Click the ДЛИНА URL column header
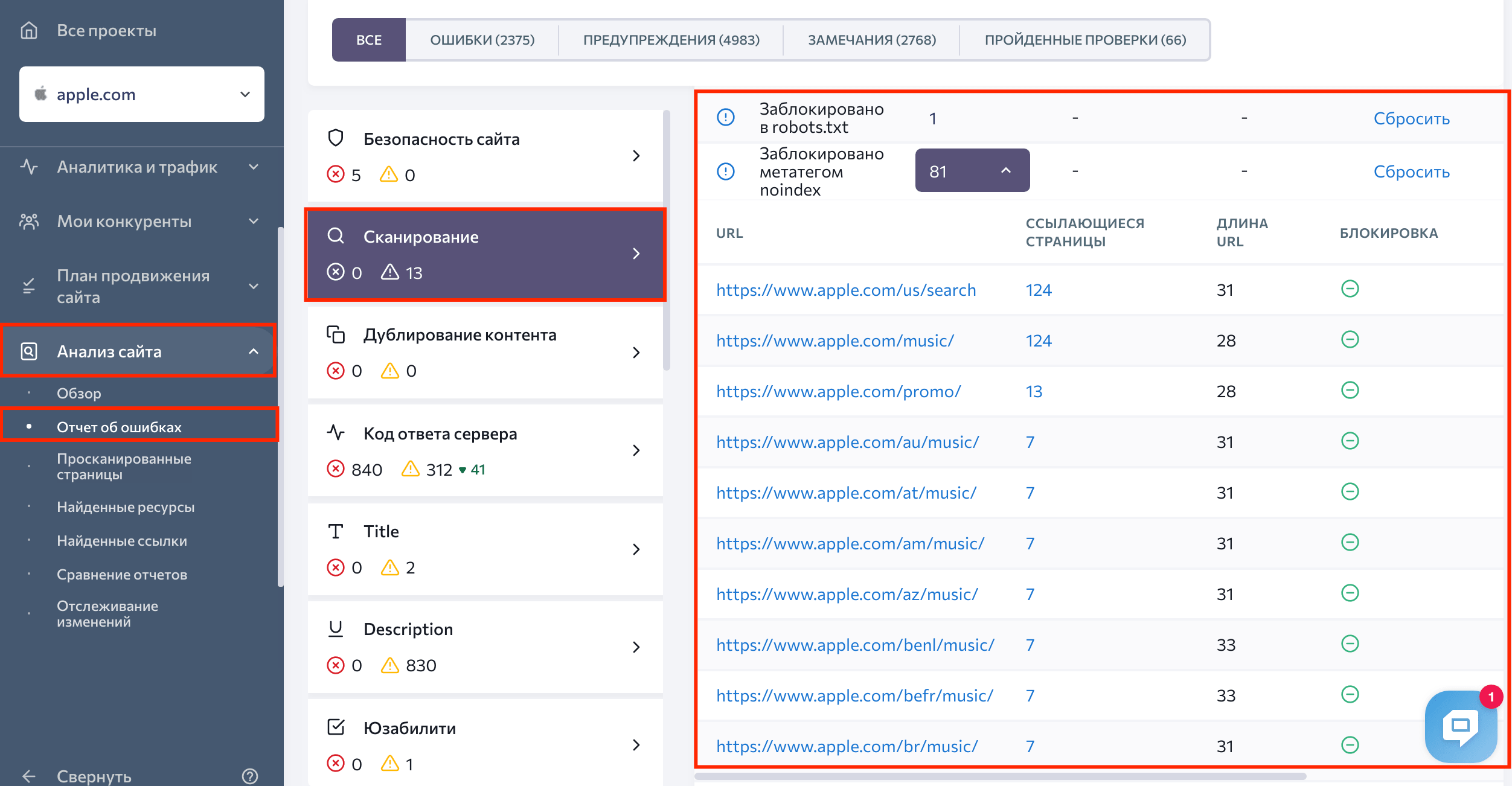Screen dimensions: 1512x786 1242,232
